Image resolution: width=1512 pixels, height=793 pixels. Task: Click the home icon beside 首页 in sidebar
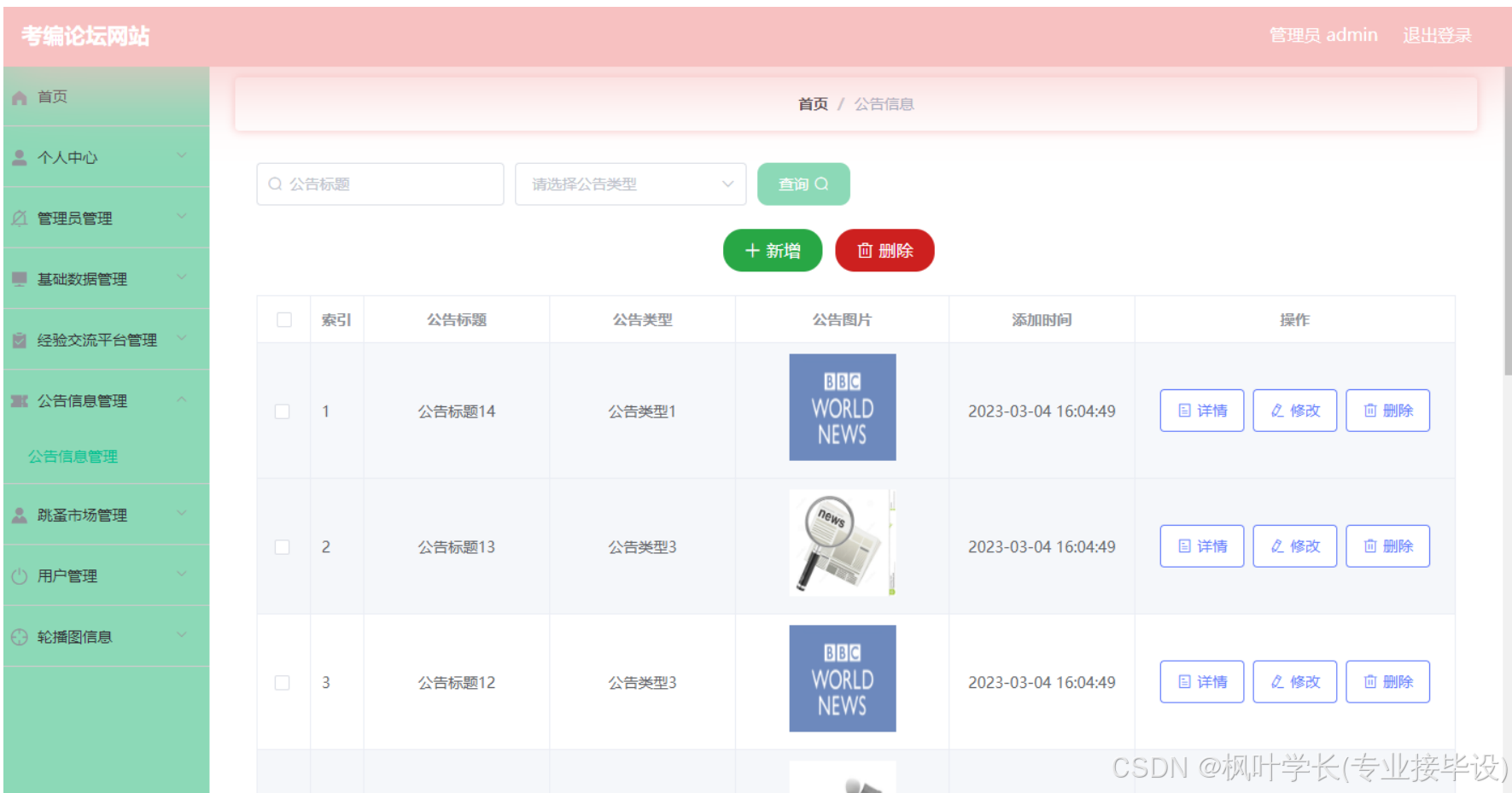[20, 98]
